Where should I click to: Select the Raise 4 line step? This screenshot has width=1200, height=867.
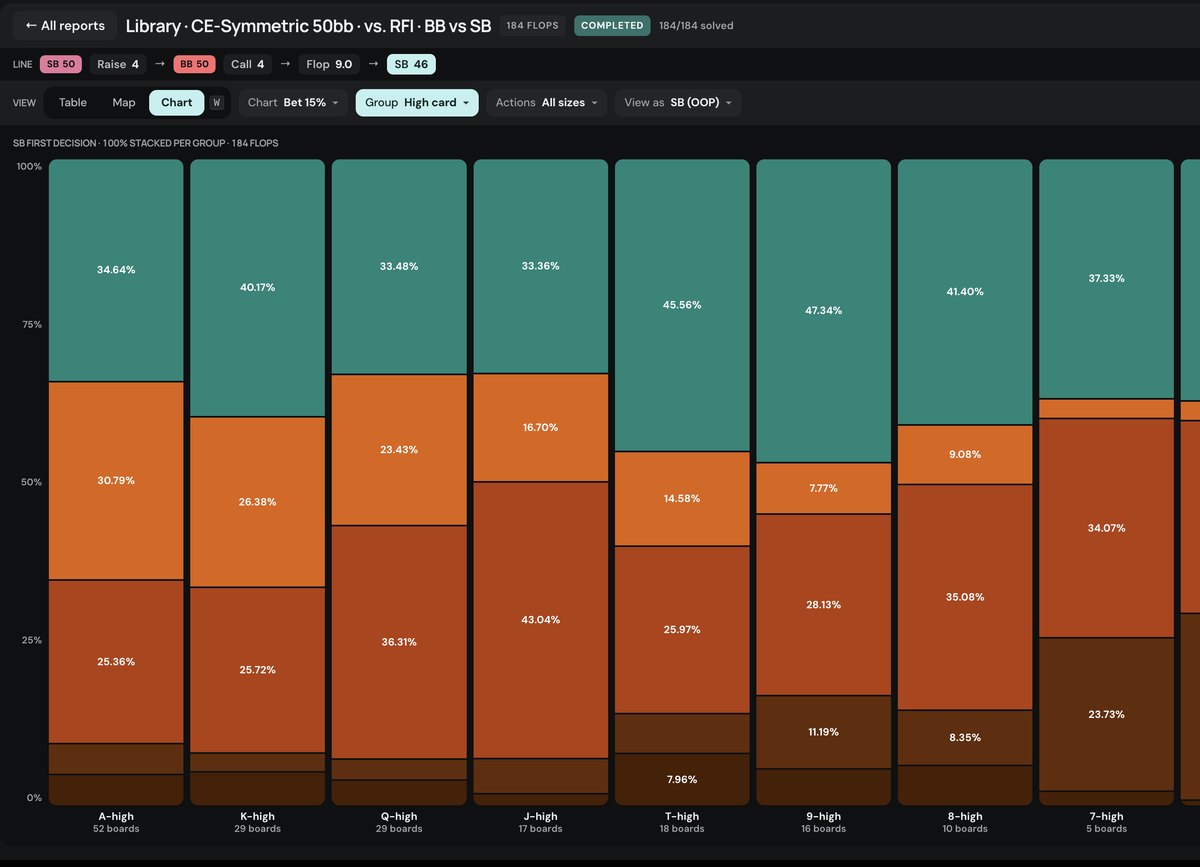click(118, 64)
